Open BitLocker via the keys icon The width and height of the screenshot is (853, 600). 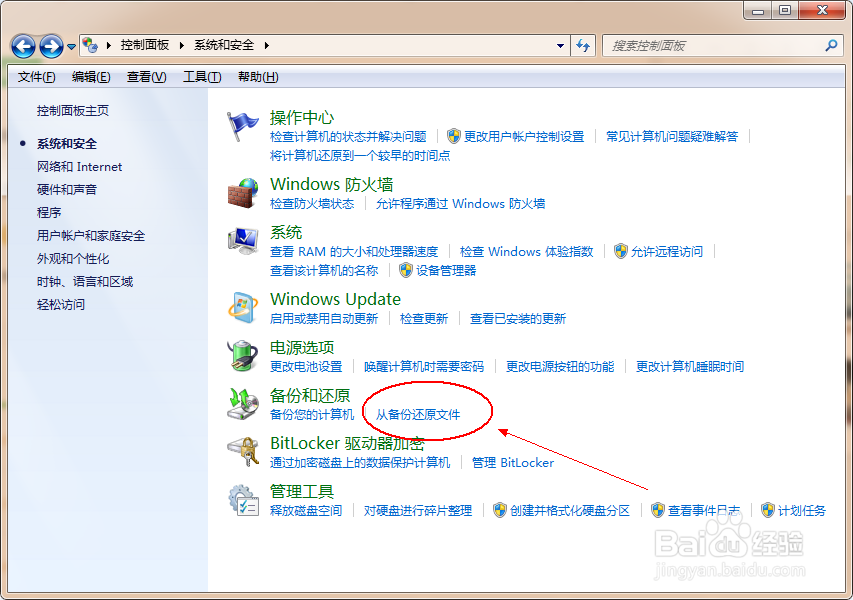point(243,452)
